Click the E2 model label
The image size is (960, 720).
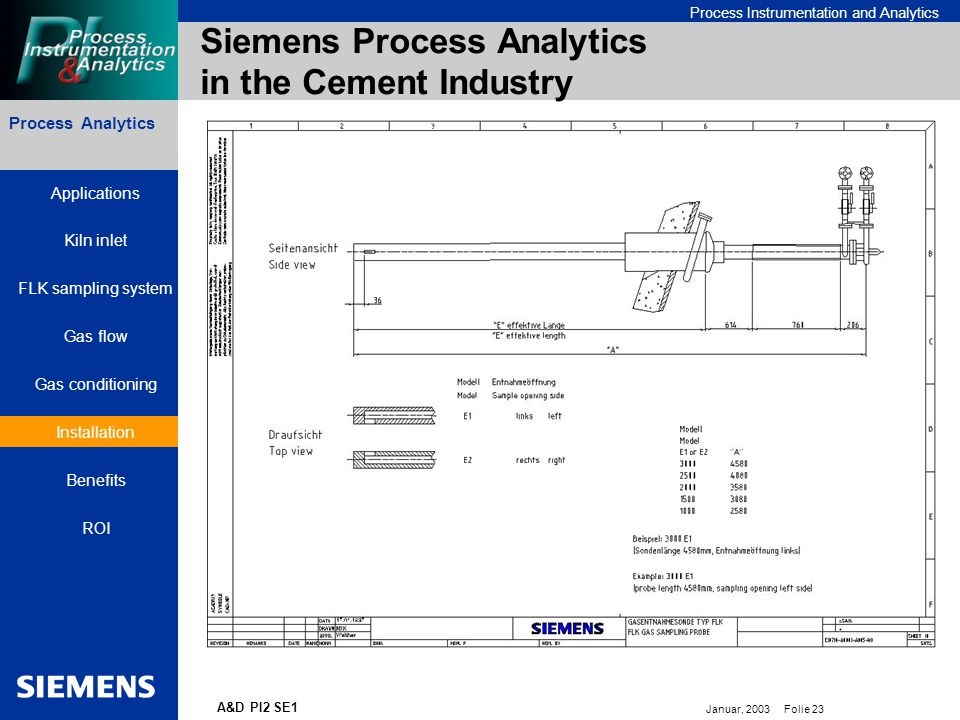pyautogui.click(x=468, y=460)
